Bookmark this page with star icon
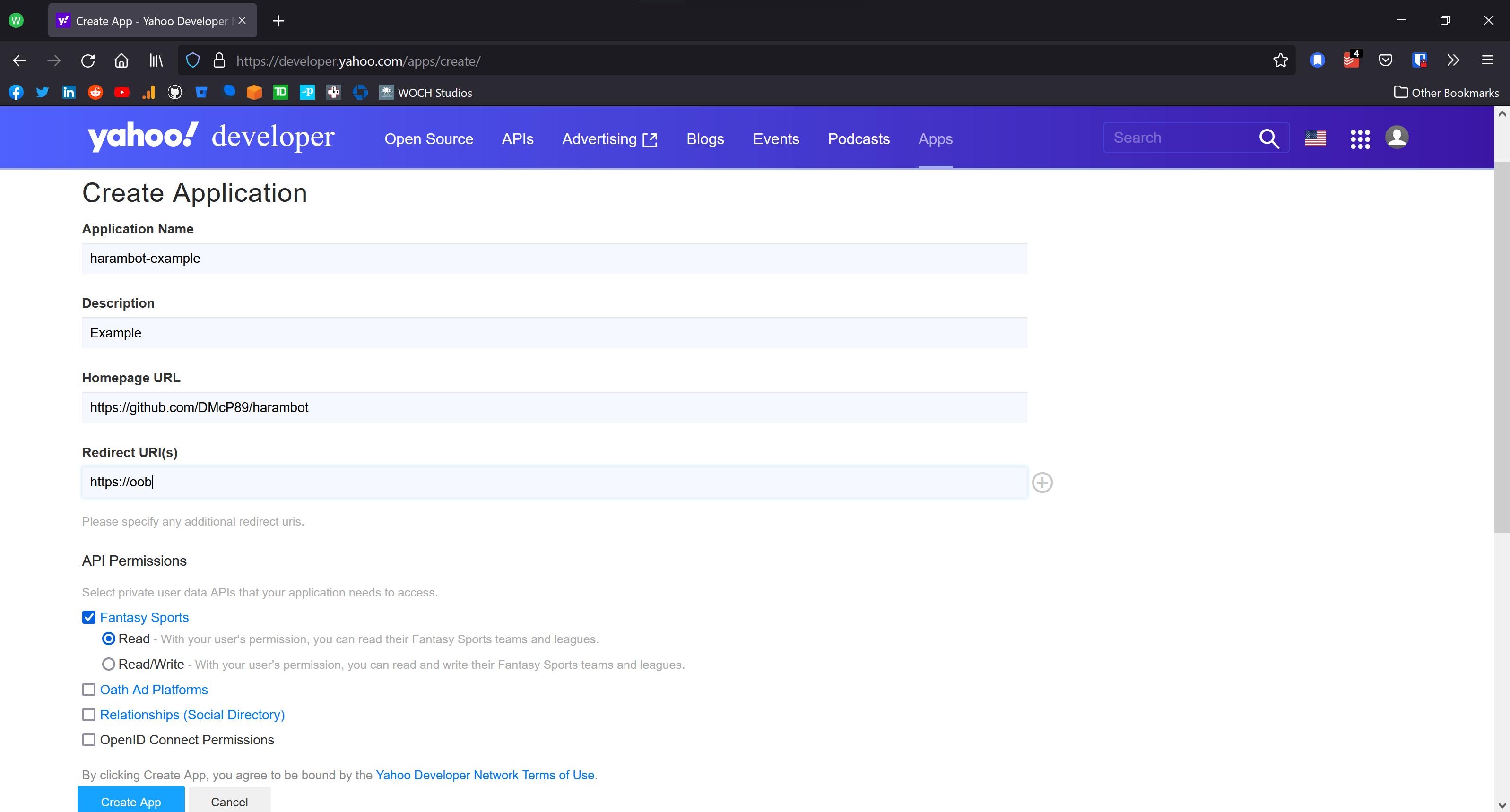Screen dimensions: 1510x812 [1280, 60]
